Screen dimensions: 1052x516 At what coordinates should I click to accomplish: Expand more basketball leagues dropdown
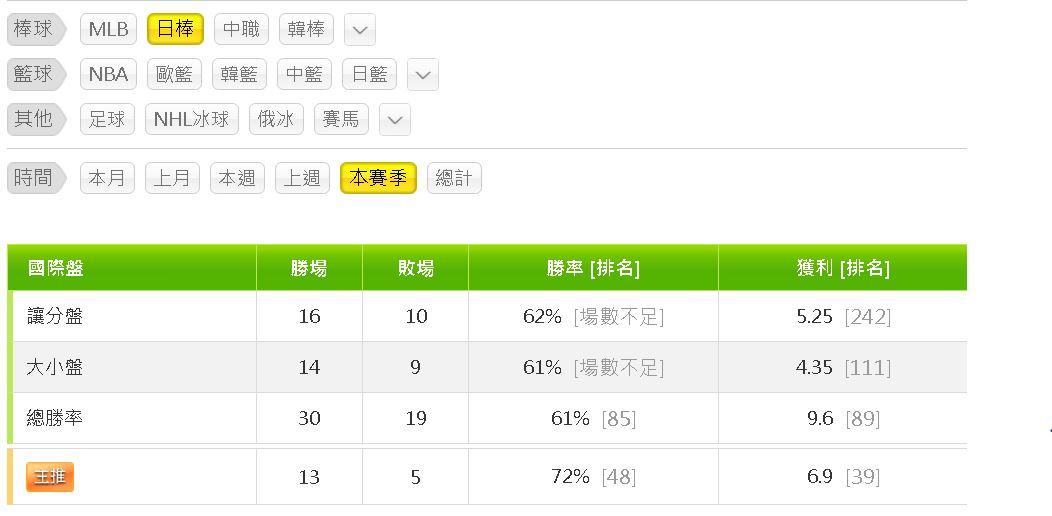click(x=423, y=75)
